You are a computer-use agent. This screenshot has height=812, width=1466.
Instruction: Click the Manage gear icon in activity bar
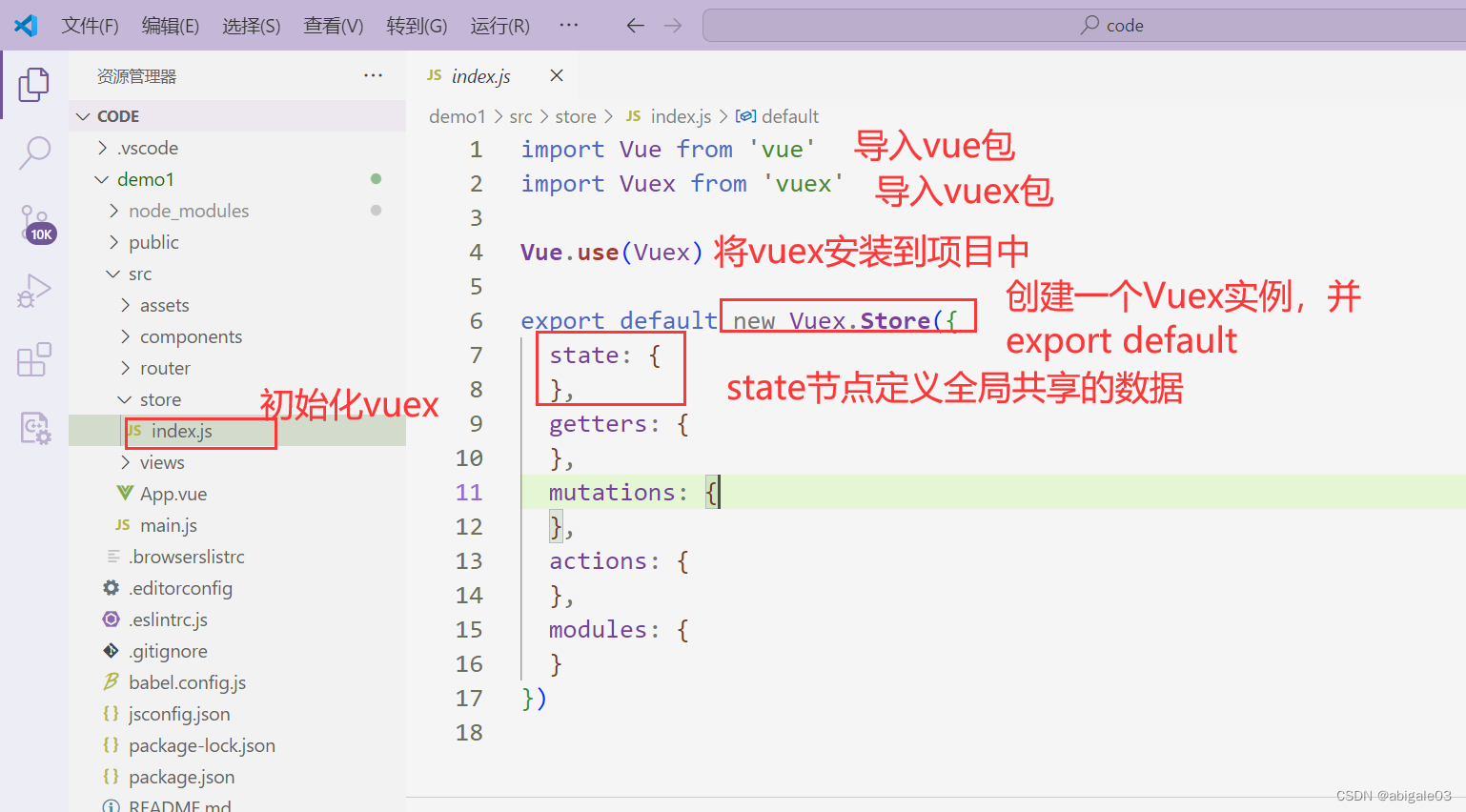(34, 428)
